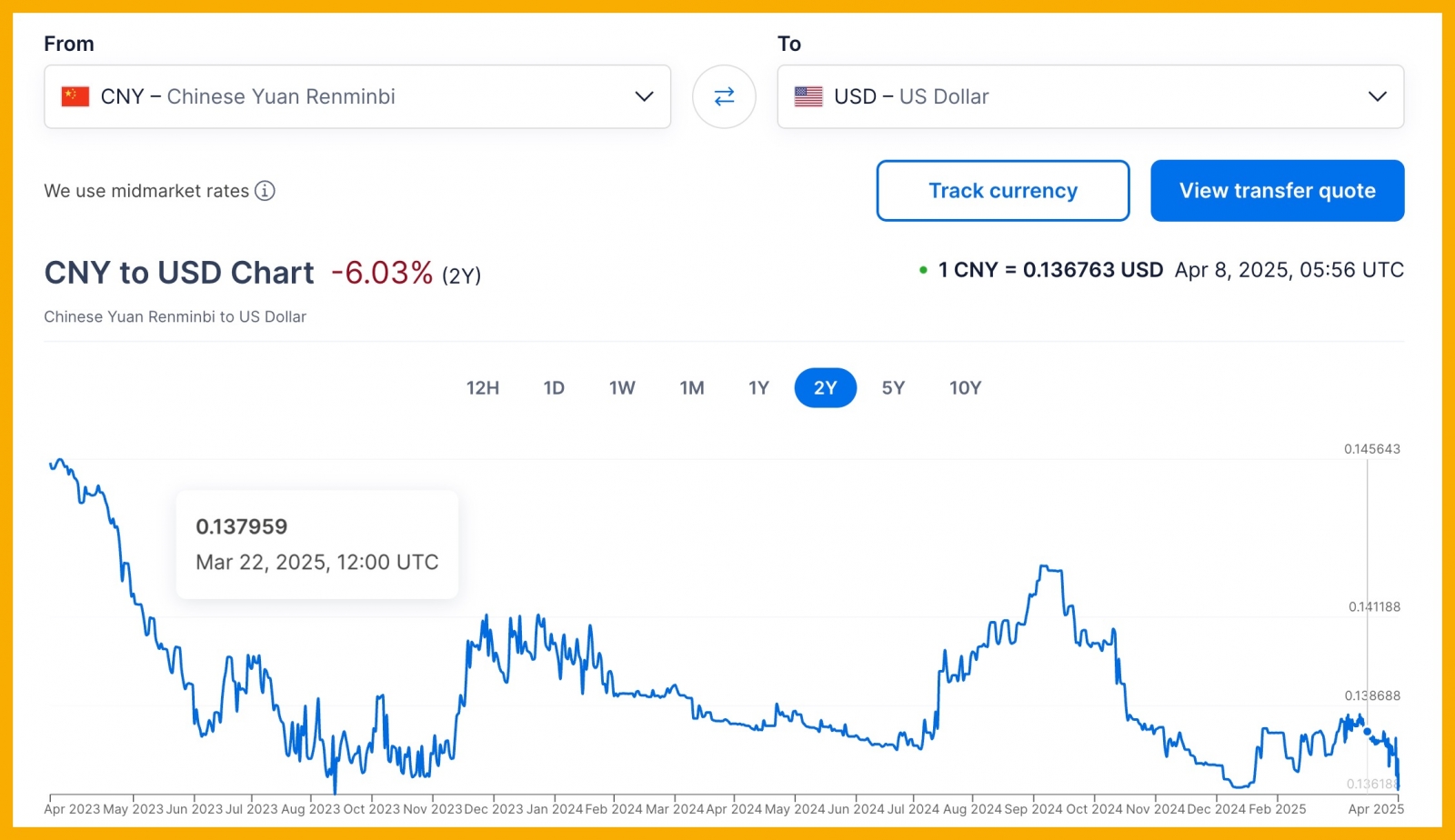Expand the To currency chevron
Viewport: 1455px width, 840px height.
[x=1377, y=96]
